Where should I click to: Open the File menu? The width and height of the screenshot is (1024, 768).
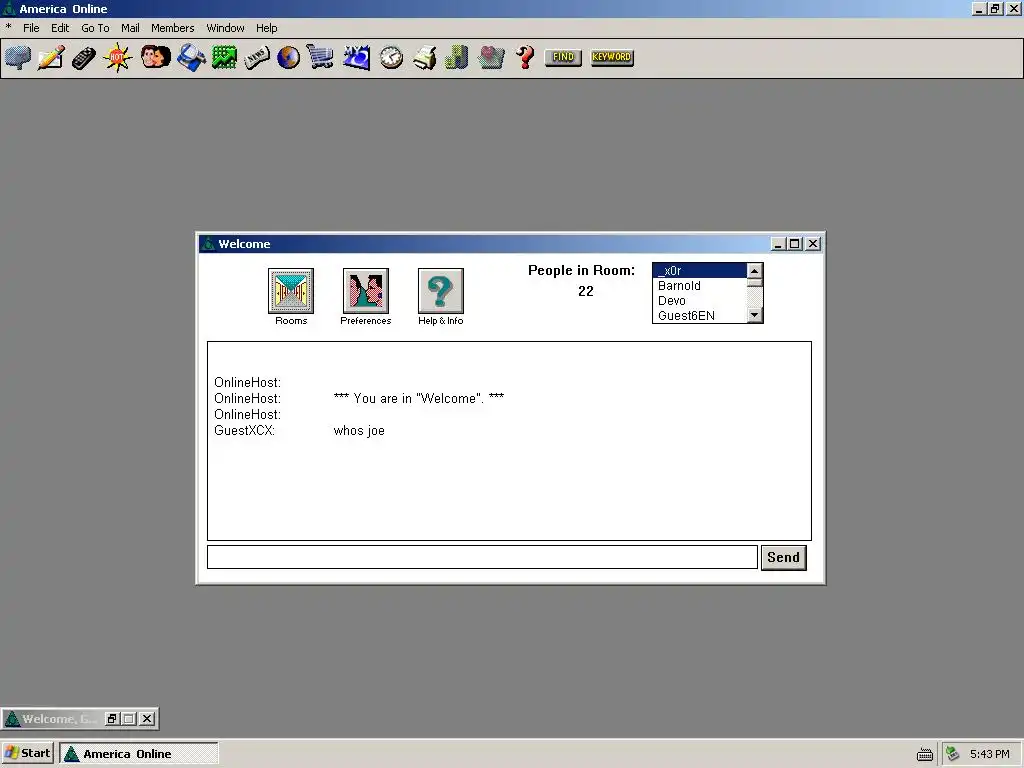pyautogui.click(x=31, y=28)
